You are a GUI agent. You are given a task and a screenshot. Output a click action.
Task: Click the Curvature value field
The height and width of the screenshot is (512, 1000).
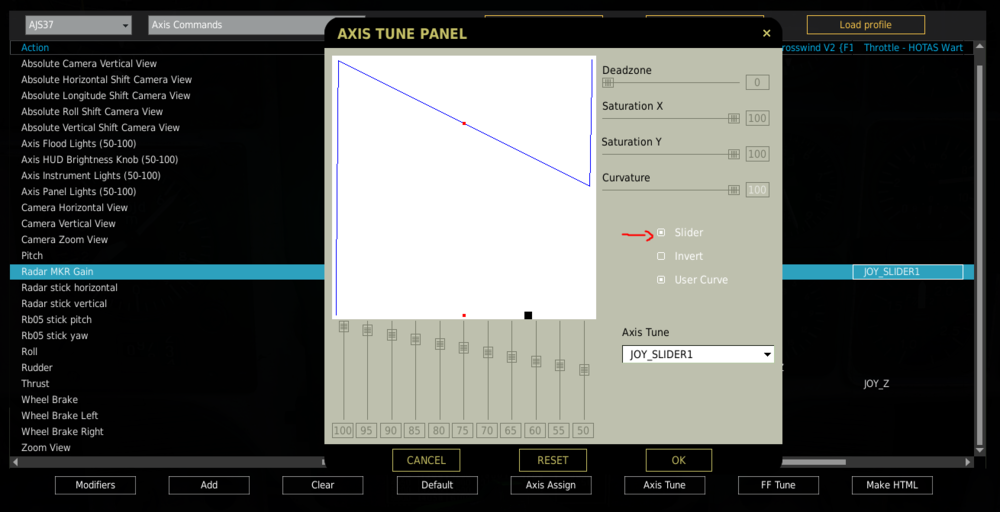(x=757, y=189)
